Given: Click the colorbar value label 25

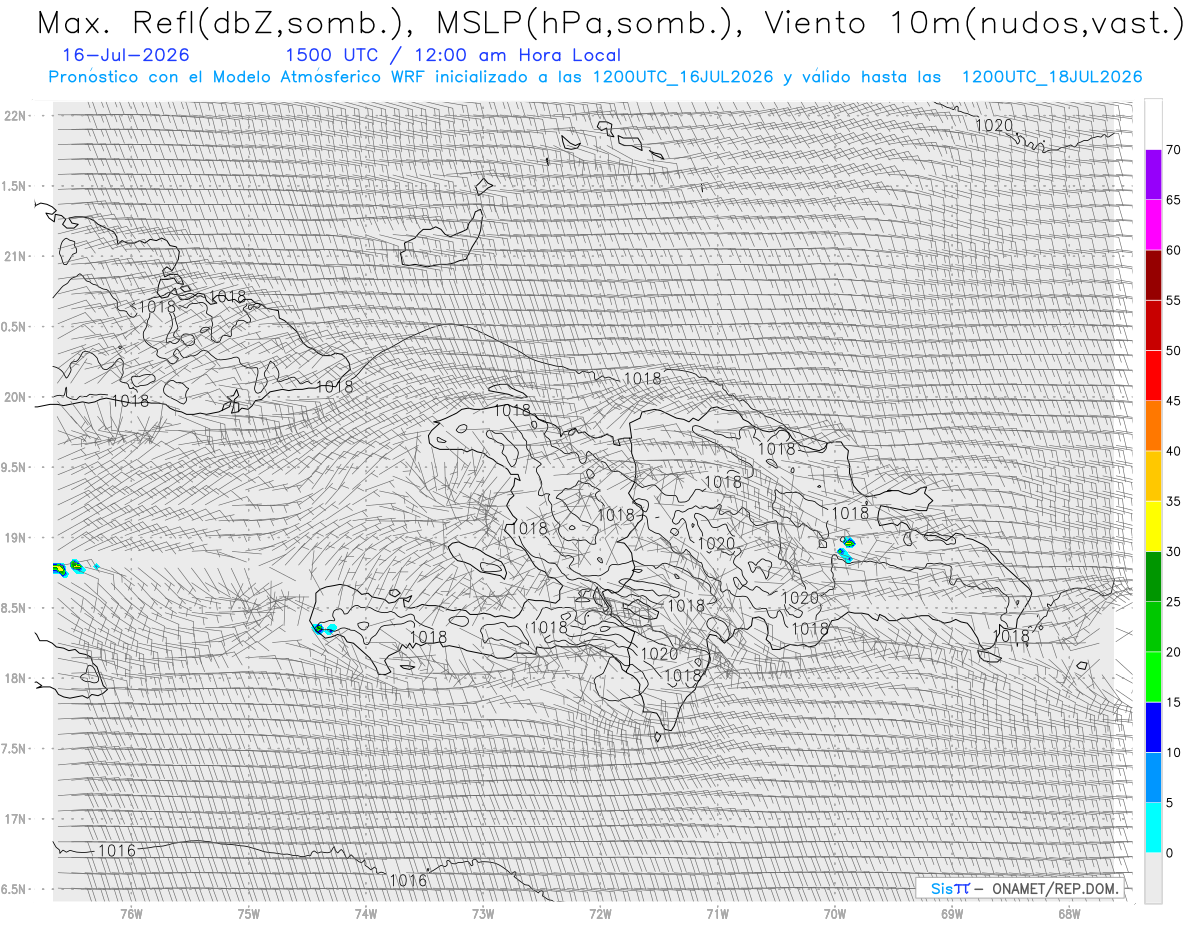Looking at the screenshot, I should coord(1173,602).
